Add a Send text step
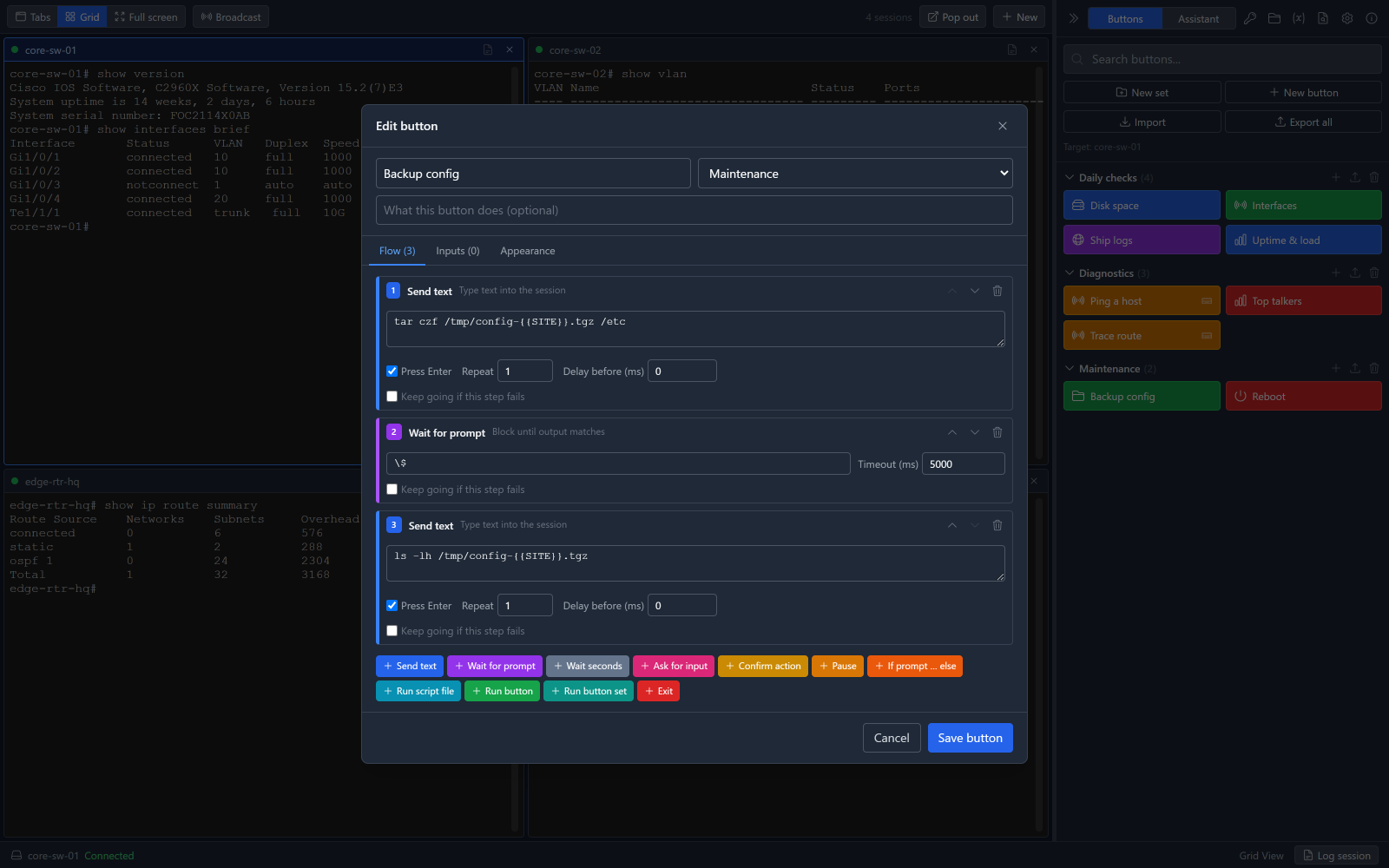 410,666
